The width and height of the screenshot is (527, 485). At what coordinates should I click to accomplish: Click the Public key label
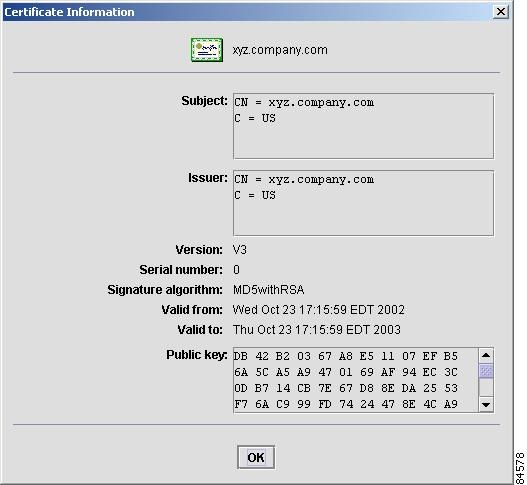(x=197, y=355)
